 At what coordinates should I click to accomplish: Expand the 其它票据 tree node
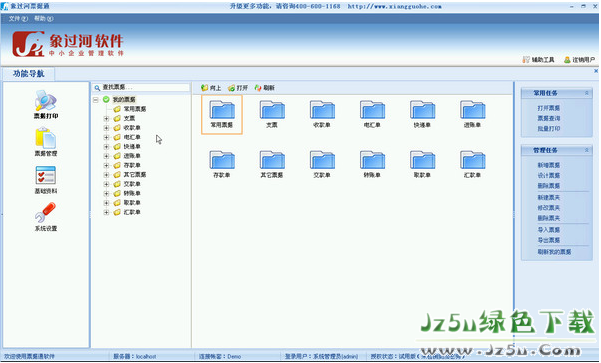[106, 175]
